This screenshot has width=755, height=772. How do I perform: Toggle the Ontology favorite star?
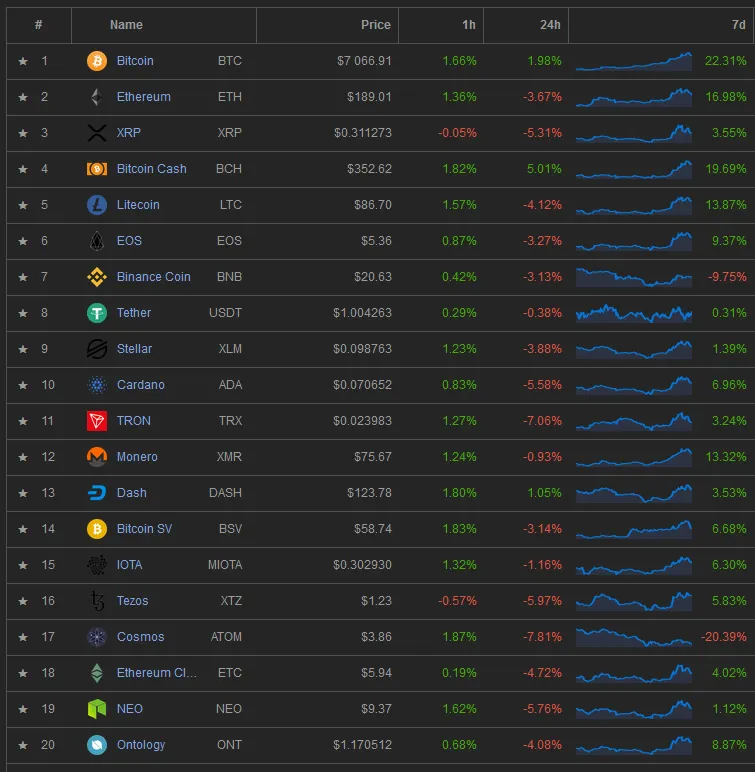(x=23, y=745)
